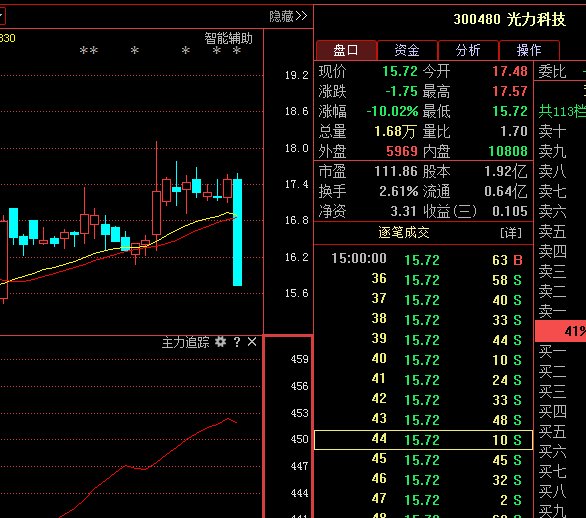The width and height of the screenshot is (586, 518).
Task: Select the 买一 order book row
Action: (561, 352)
